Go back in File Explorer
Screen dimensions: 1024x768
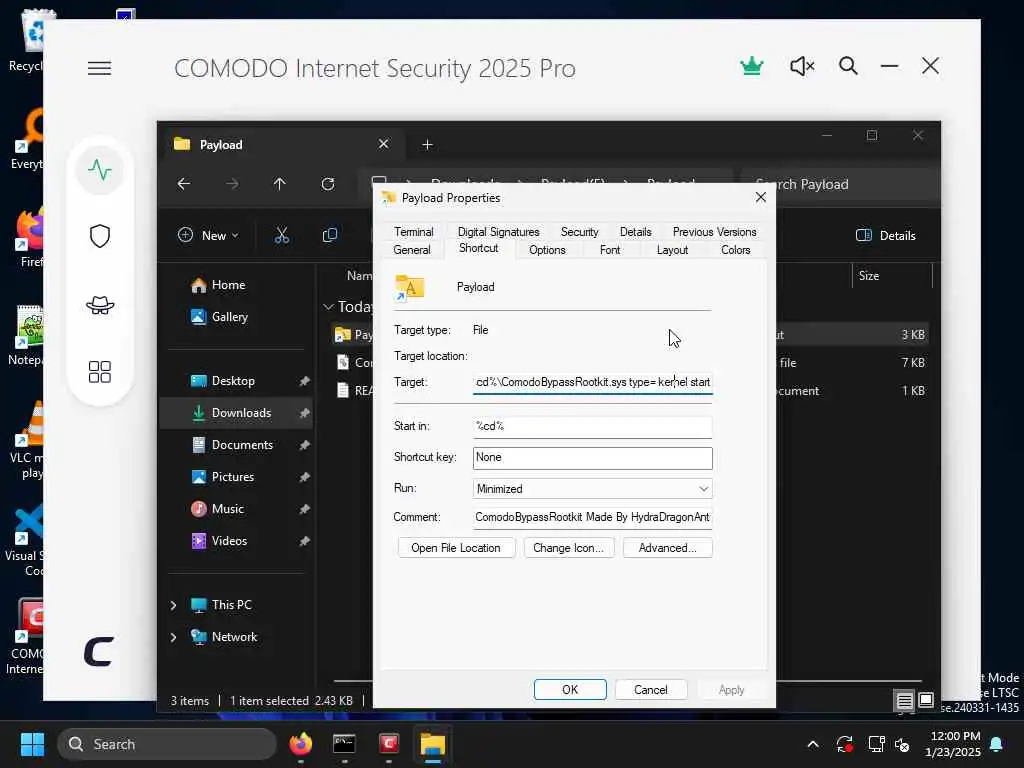tap(184, 184)
